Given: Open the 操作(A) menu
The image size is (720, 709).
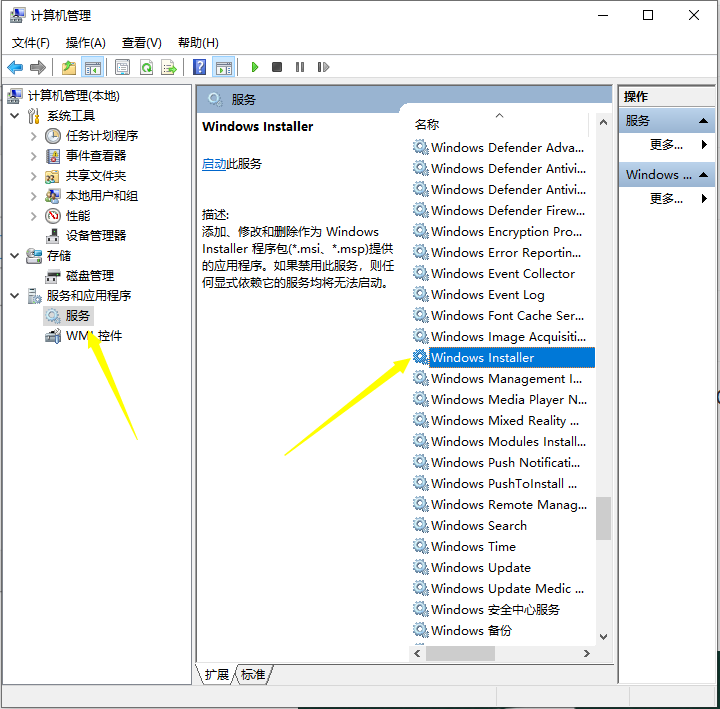Looking at the screenshot, I should click(85, 43).
